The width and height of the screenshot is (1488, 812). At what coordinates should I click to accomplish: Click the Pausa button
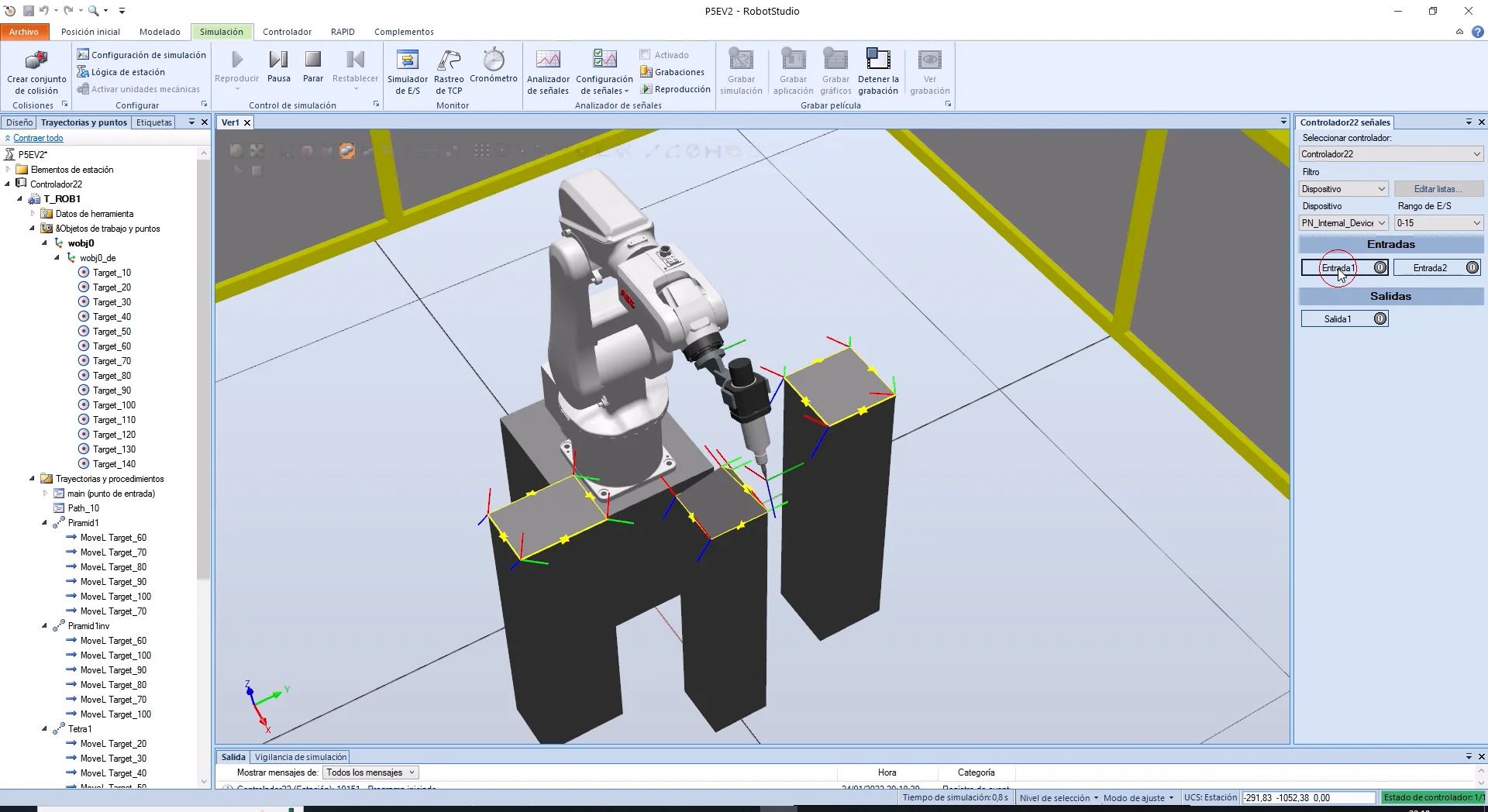(x=278, y=67)
